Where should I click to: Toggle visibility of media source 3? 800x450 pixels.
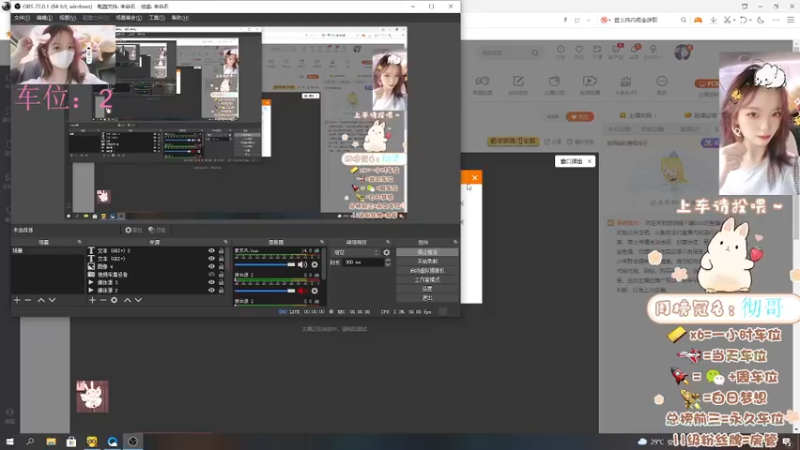coord(211,282)
